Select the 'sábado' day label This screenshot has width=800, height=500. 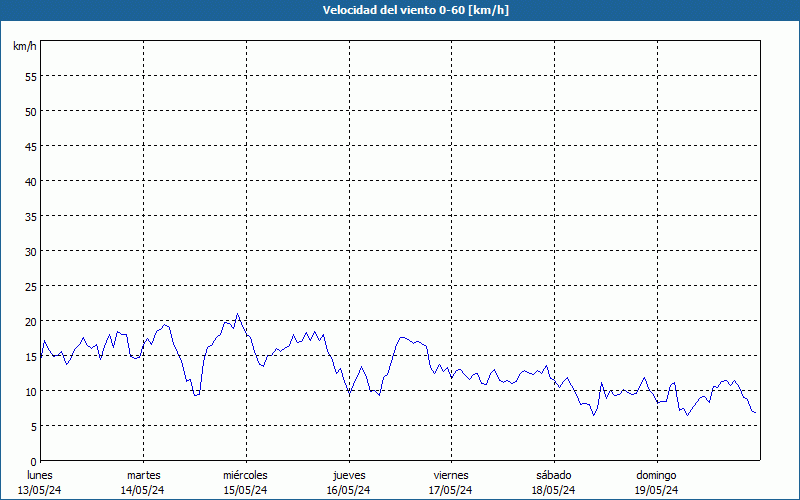[554, 475]
